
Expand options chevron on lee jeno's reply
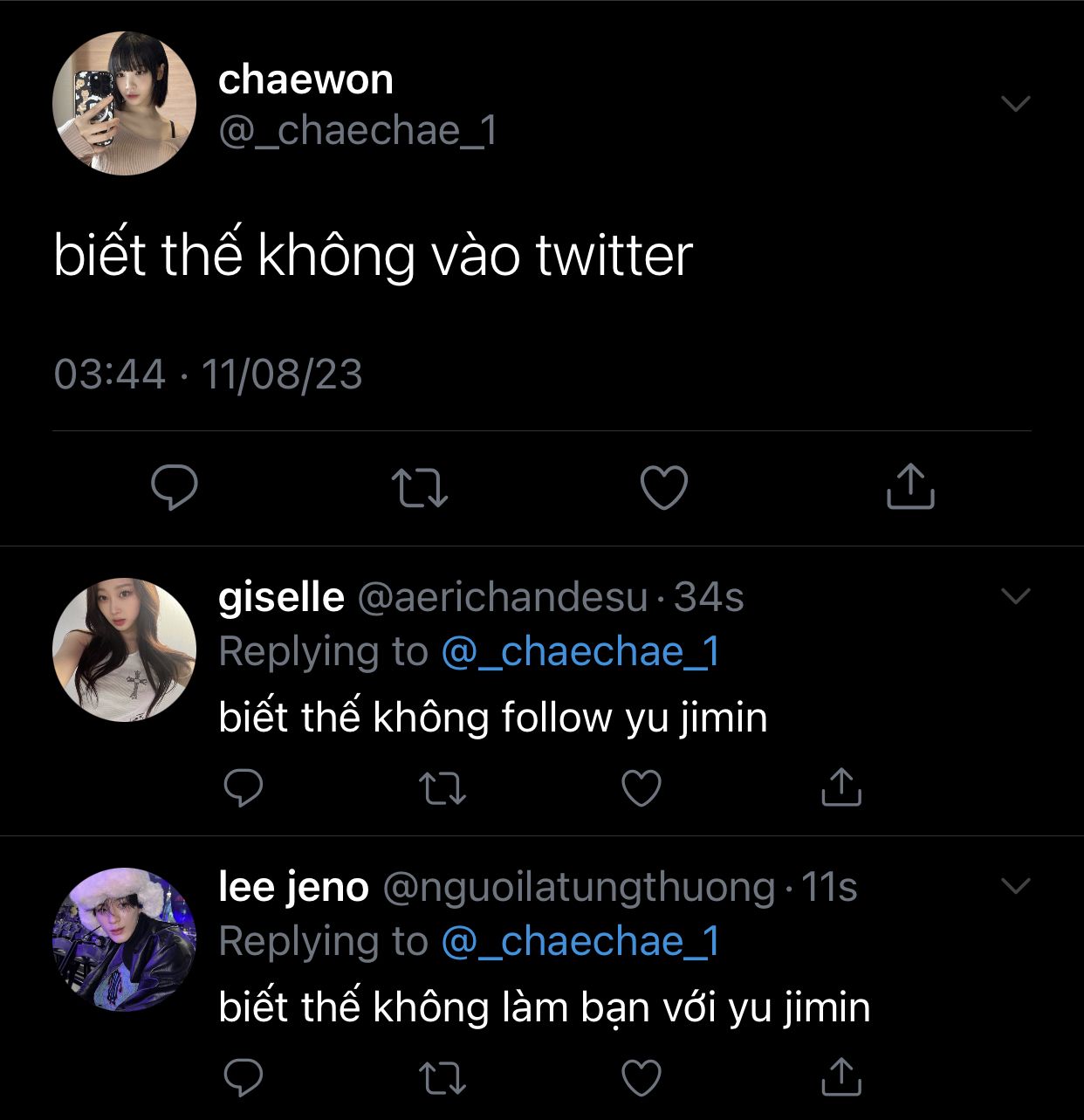click(x=1016, y=886)
